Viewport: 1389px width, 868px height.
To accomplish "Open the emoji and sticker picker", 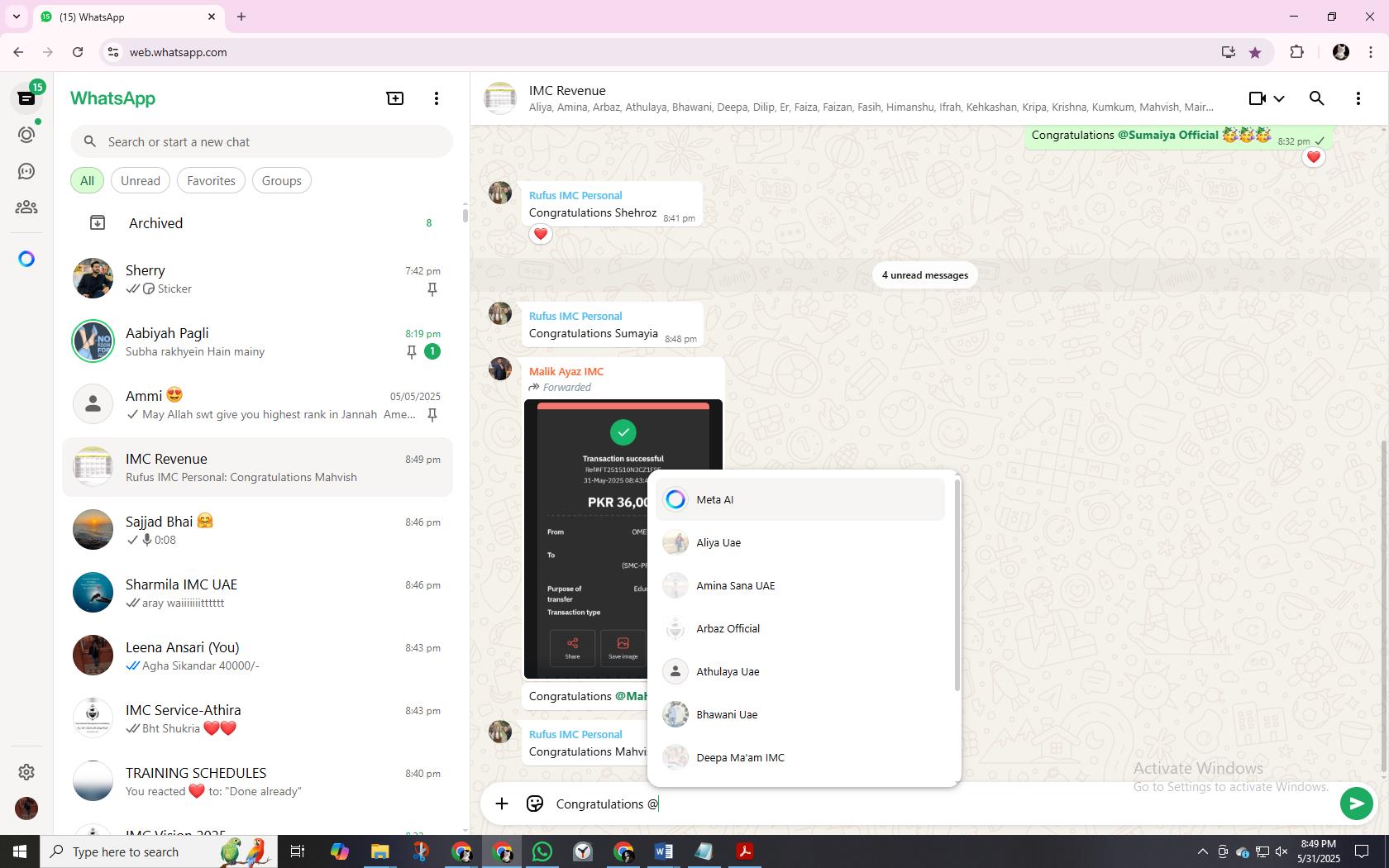I will point(535,804).
